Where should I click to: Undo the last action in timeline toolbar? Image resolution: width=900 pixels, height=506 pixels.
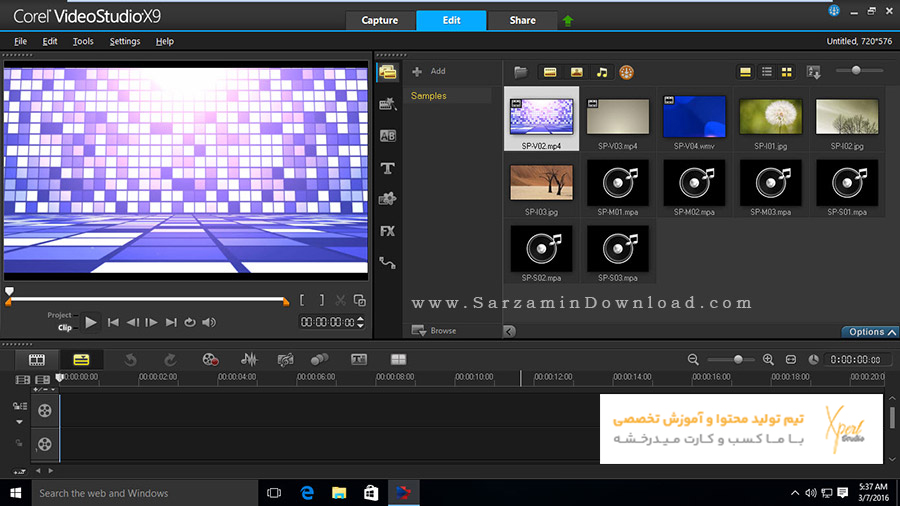[x=130, y=360]
